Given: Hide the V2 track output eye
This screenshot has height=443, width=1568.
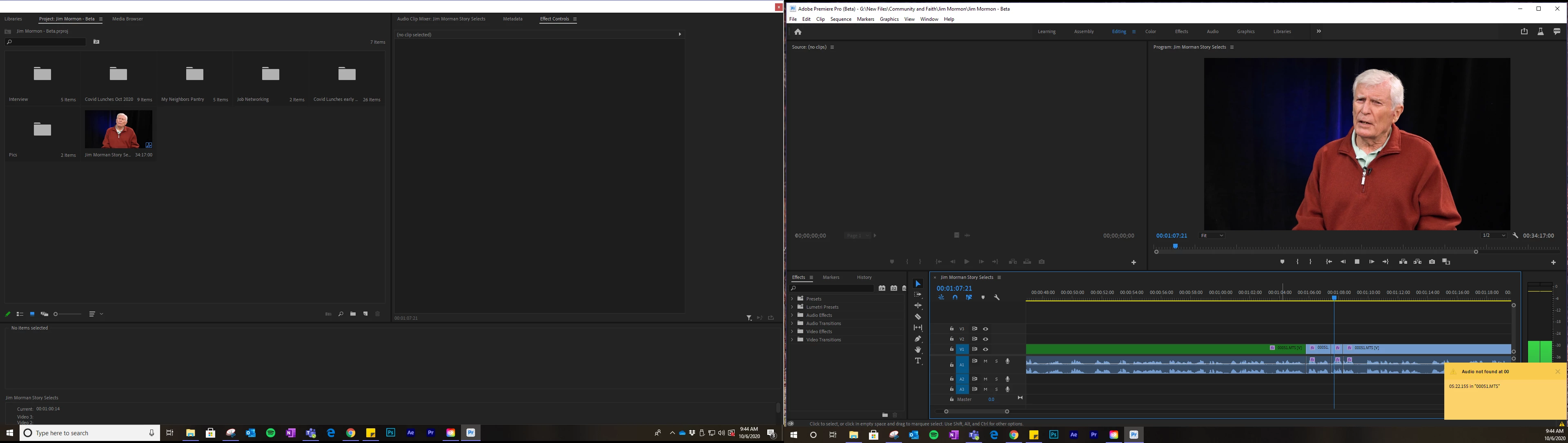Looking at the screenshot, I should [x=985, y=339].
